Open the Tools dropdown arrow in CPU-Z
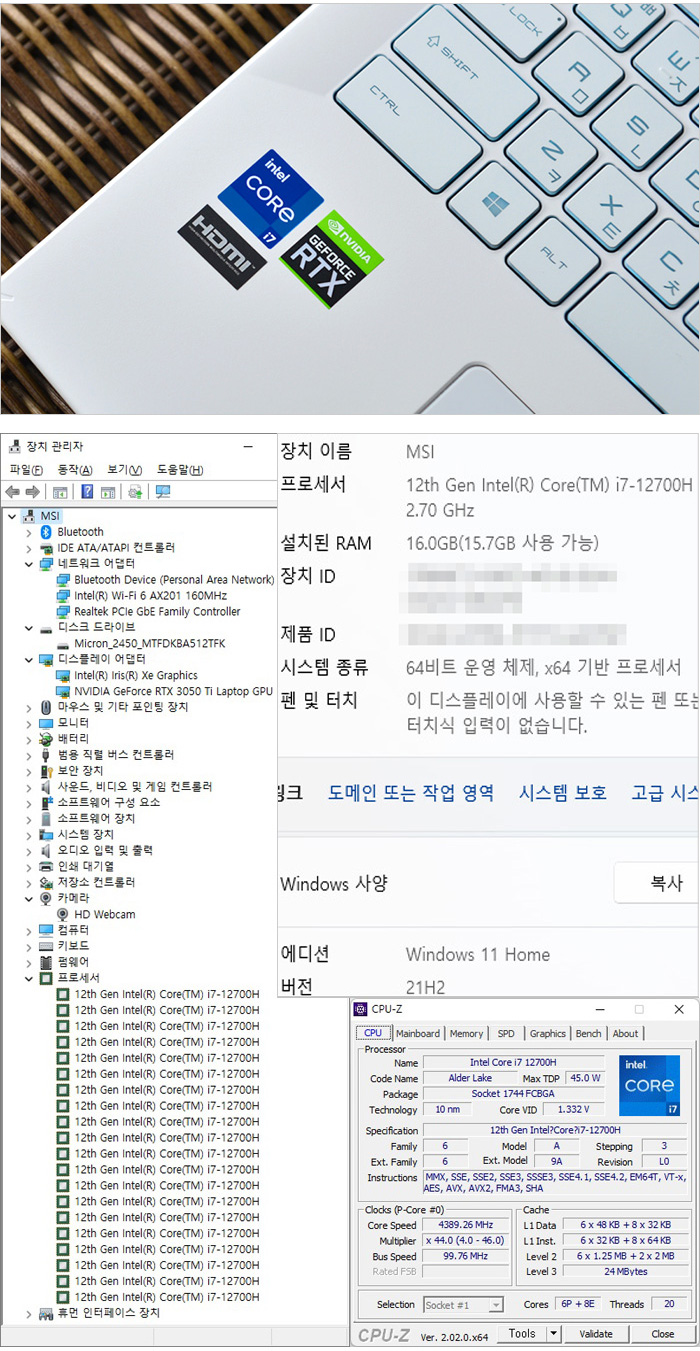 (x=553, y=1334)
